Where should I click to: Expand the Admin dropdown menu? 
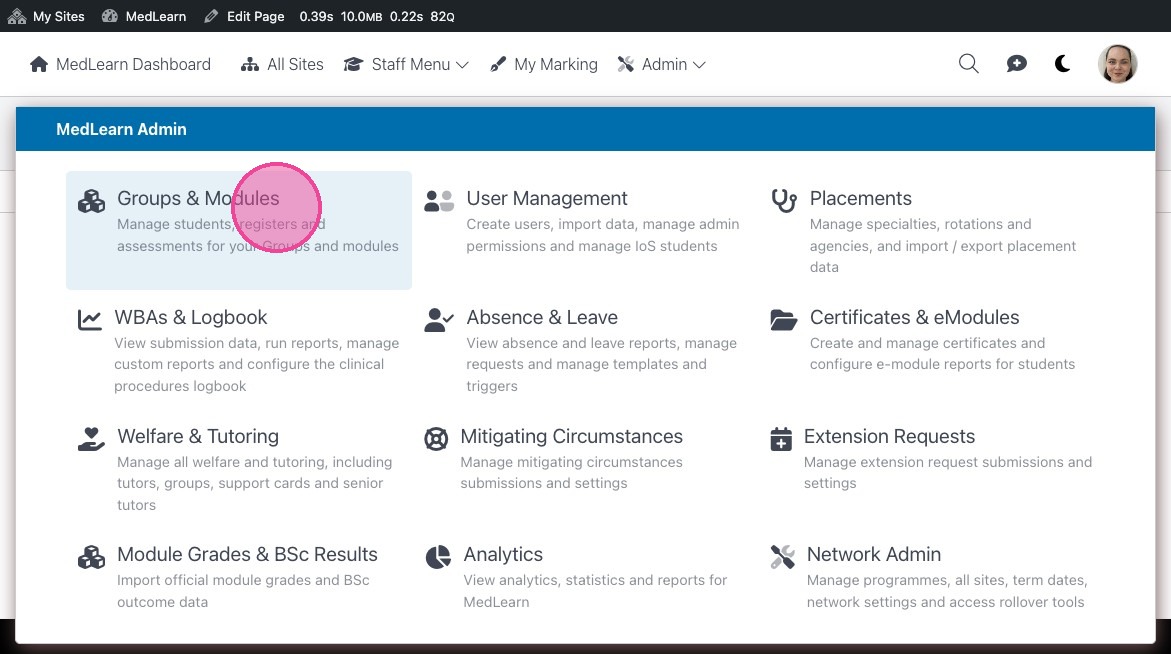662,64
